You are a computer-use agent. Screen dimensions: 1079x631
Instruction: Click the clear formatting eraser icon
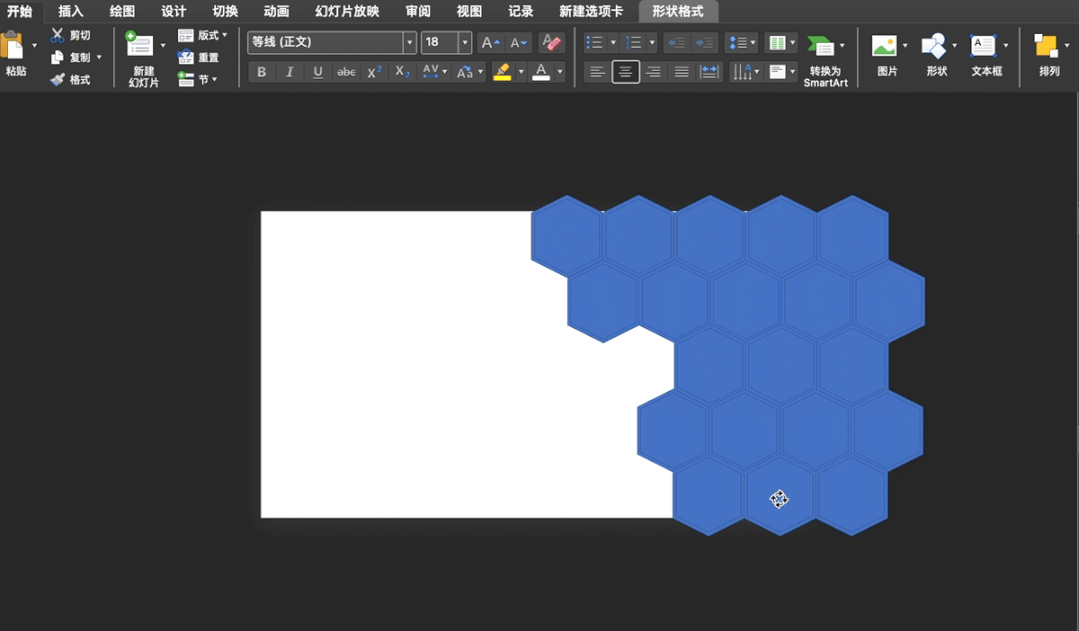pos(550,43)
